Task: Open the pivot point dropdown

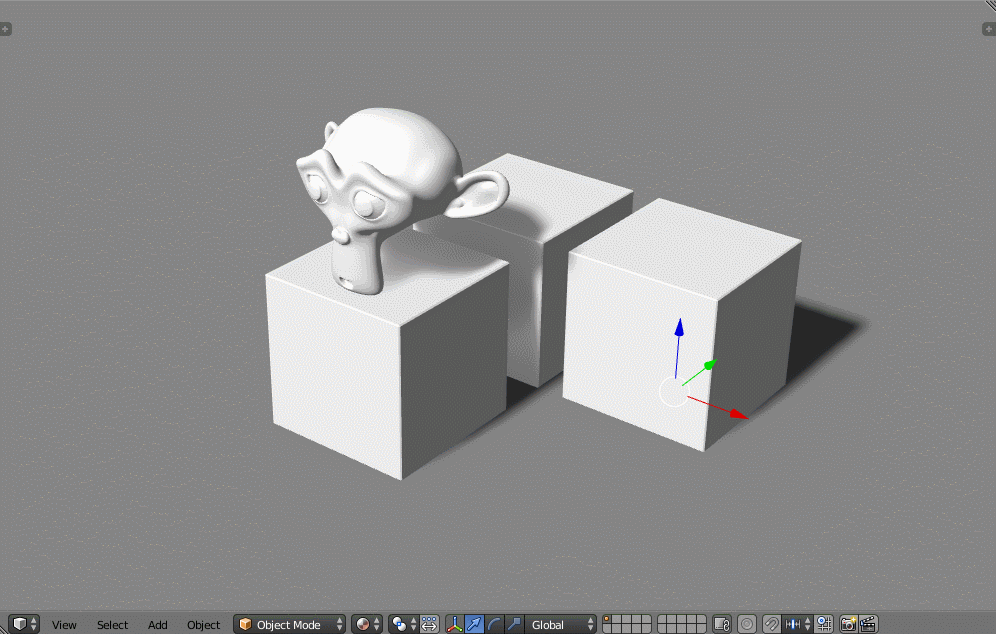Action: (x=404, y=624)
